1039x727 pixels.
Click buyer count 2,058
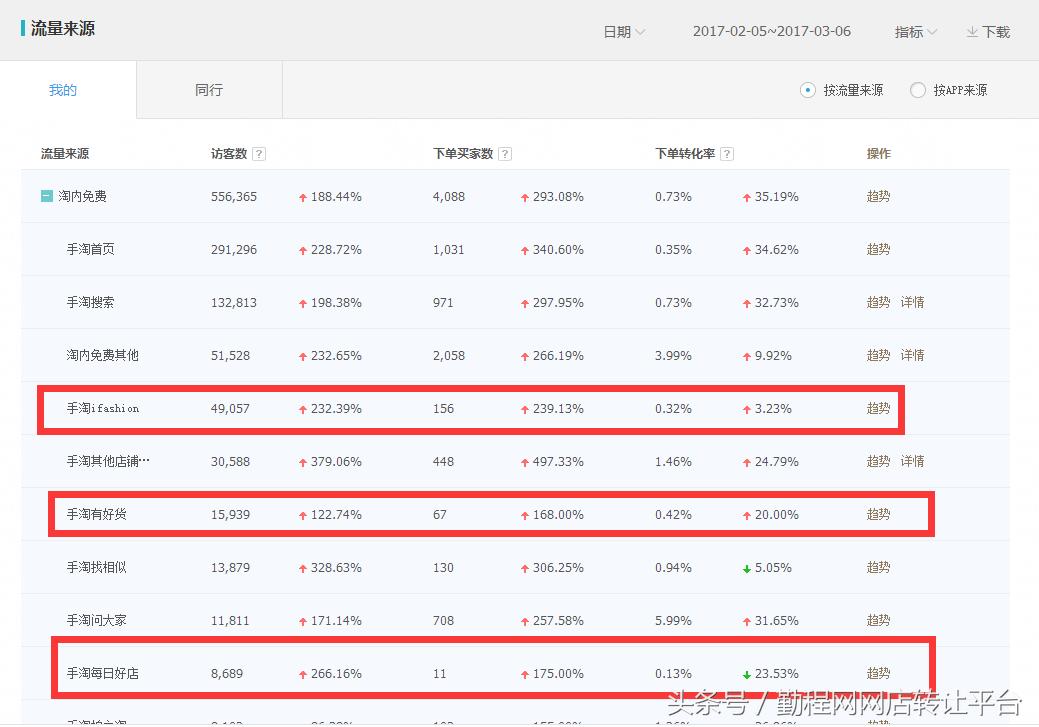click(x=449, y=356)
